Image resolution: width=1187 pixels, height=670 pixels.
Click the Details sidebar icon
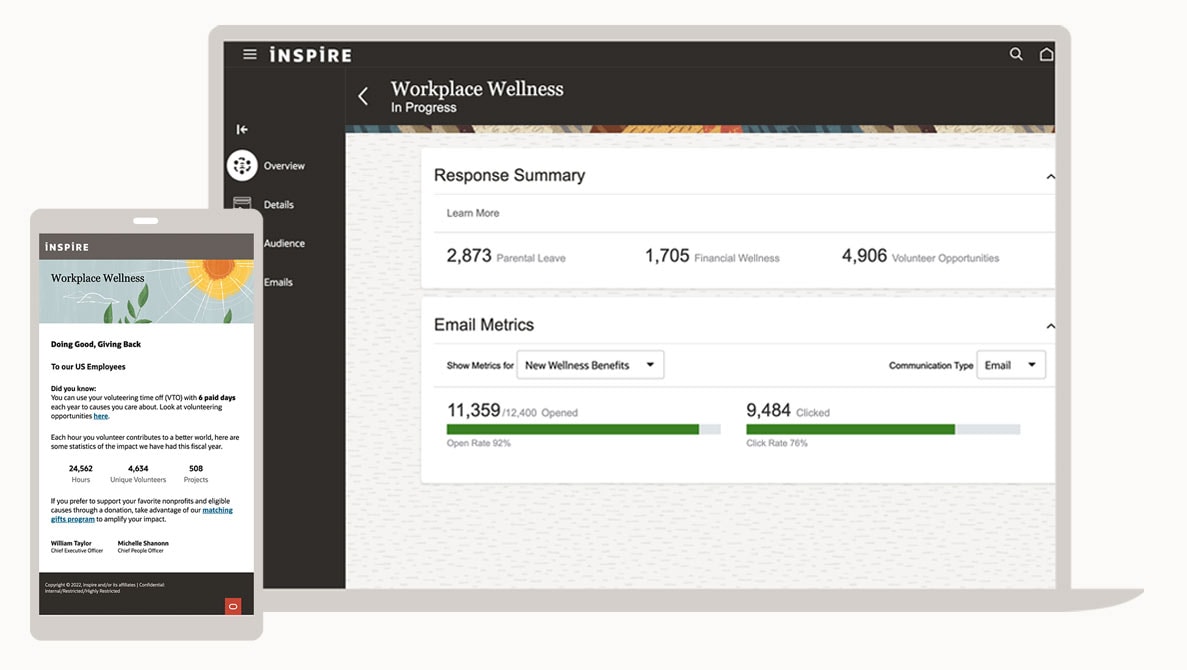(x=242, y=203)
